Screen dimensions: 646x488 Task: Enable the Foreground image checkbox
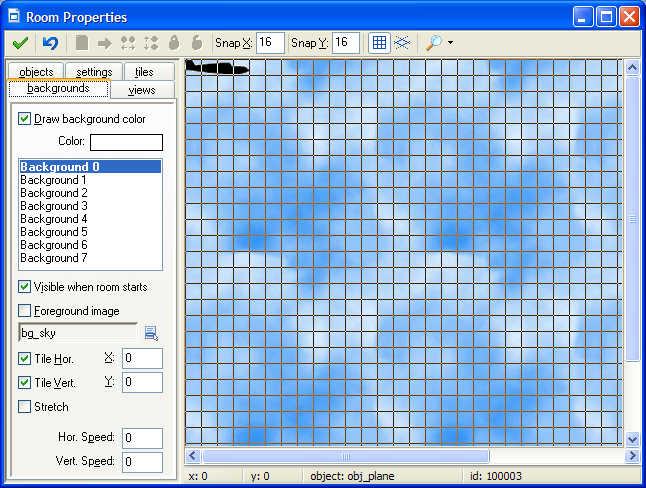pyautogui.click(x=25, y=311)
